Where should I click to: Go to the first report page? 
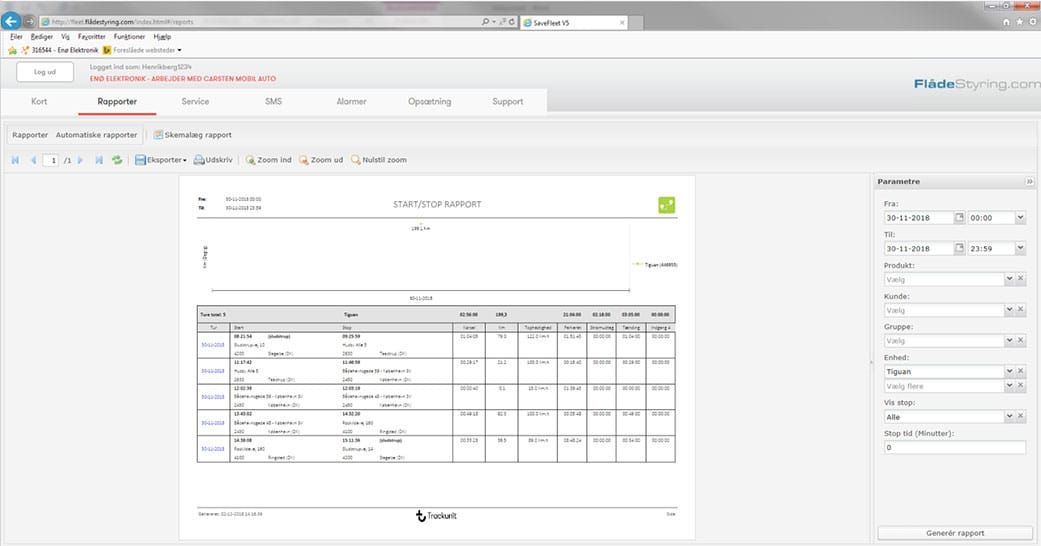tap(15, 160)
